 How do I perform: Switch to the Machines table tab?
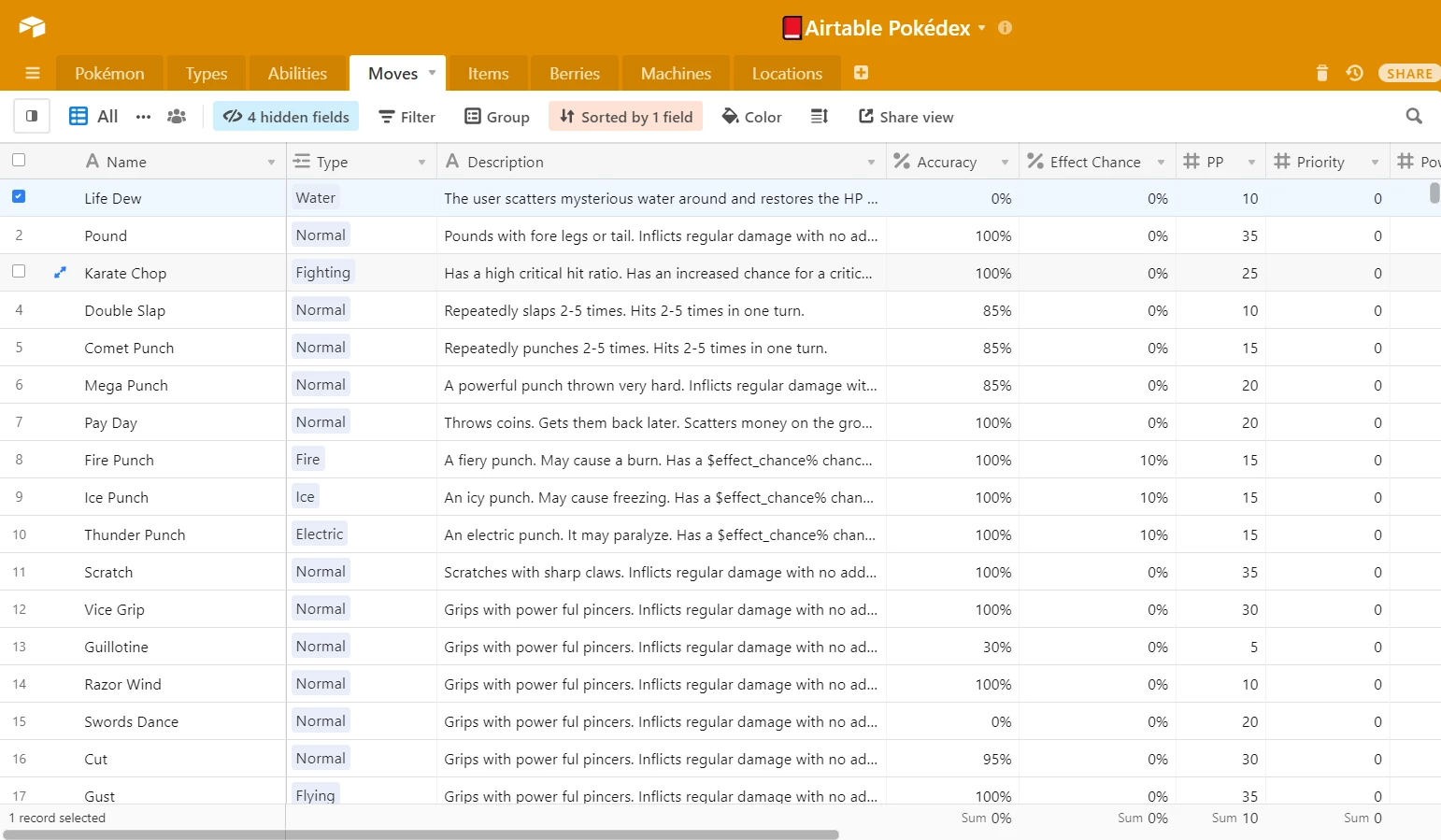tap(676, 73)
